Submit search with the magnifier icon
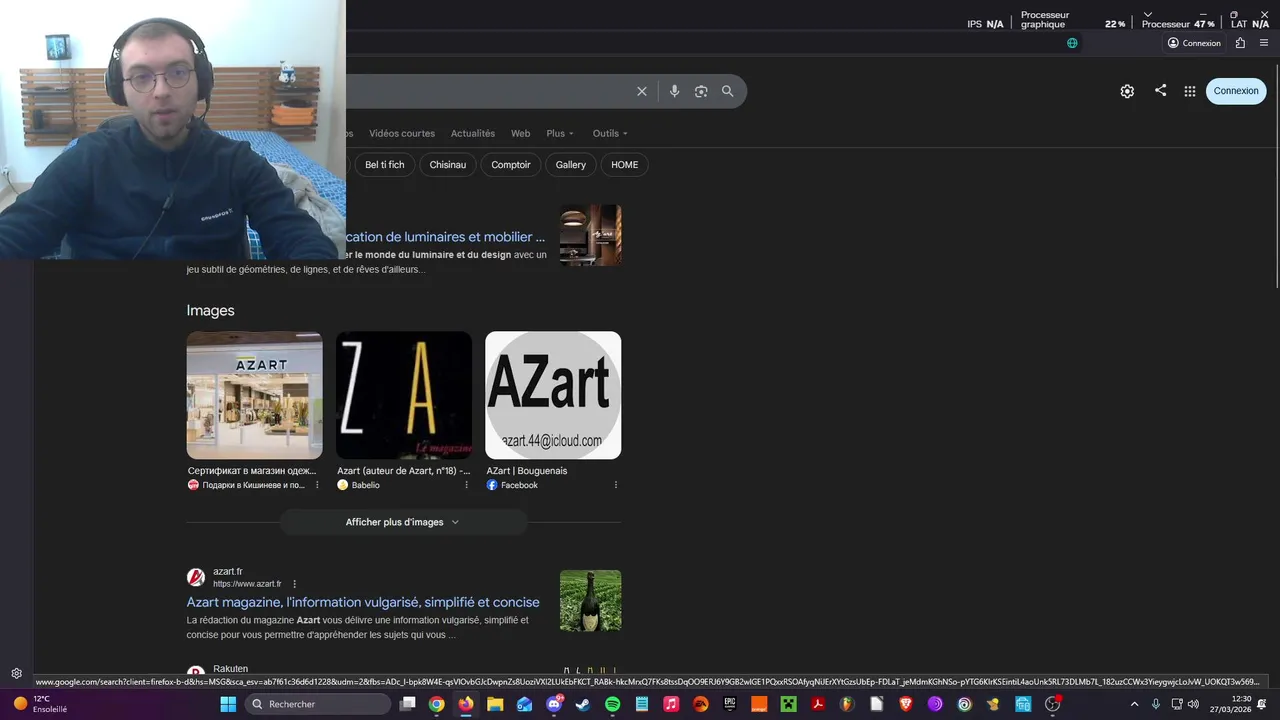This screenshot has width=1280, height=720. point(728,91)
